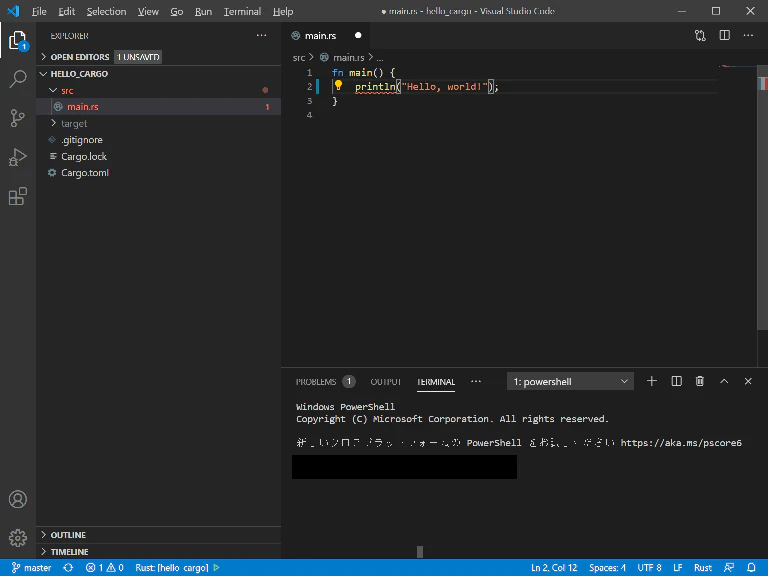
Task: Open the Run menu
Action: point(203,11)
